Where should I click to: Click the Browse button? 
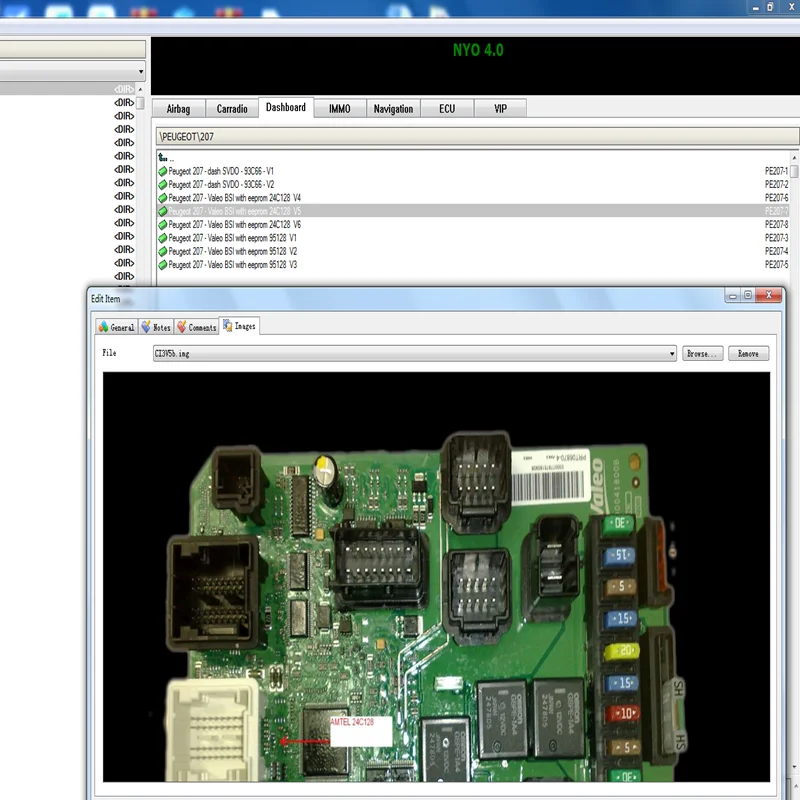(703, 354)
